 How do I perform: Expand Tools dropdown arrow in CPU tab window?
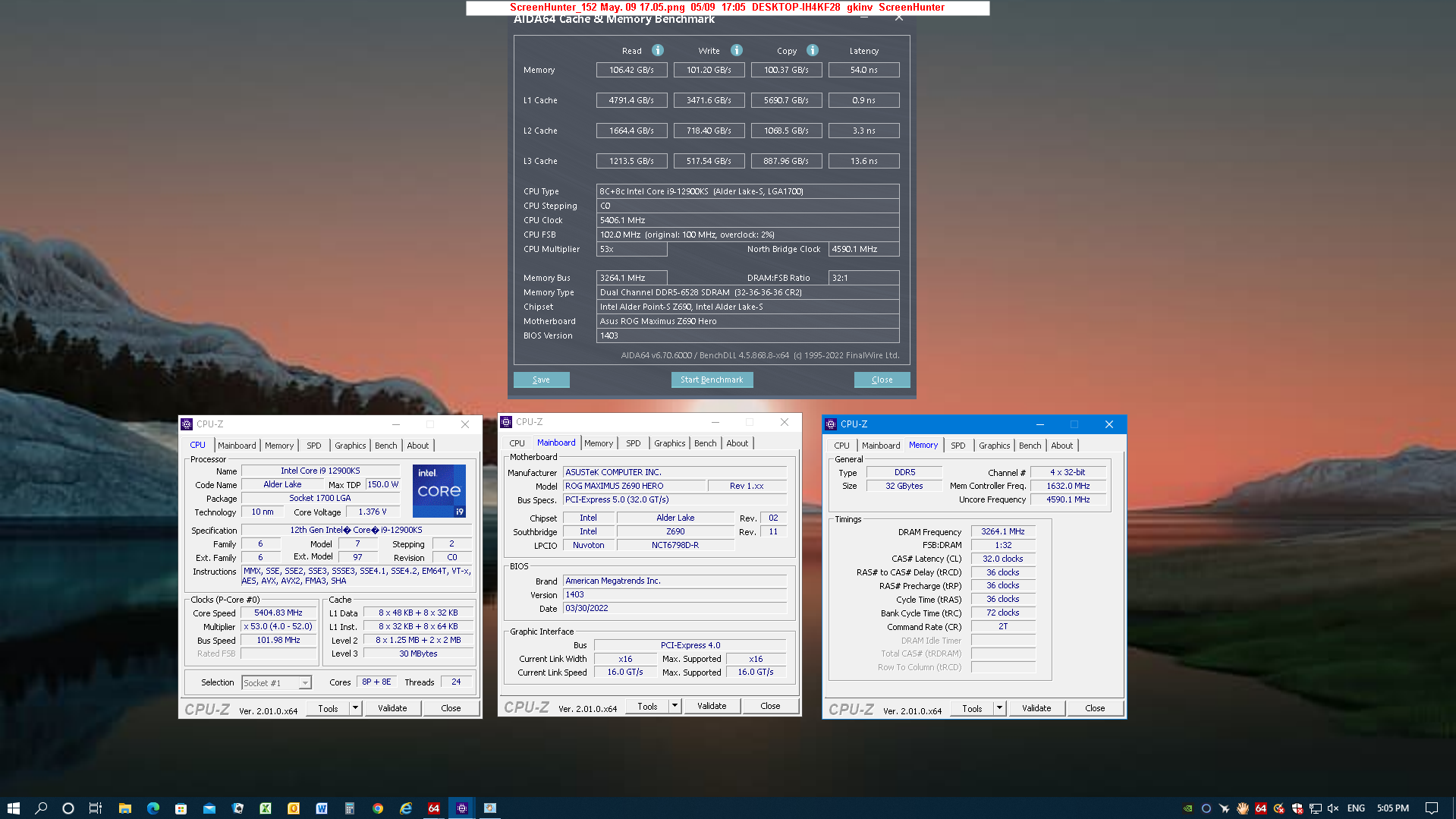click(x=355, y=707)
